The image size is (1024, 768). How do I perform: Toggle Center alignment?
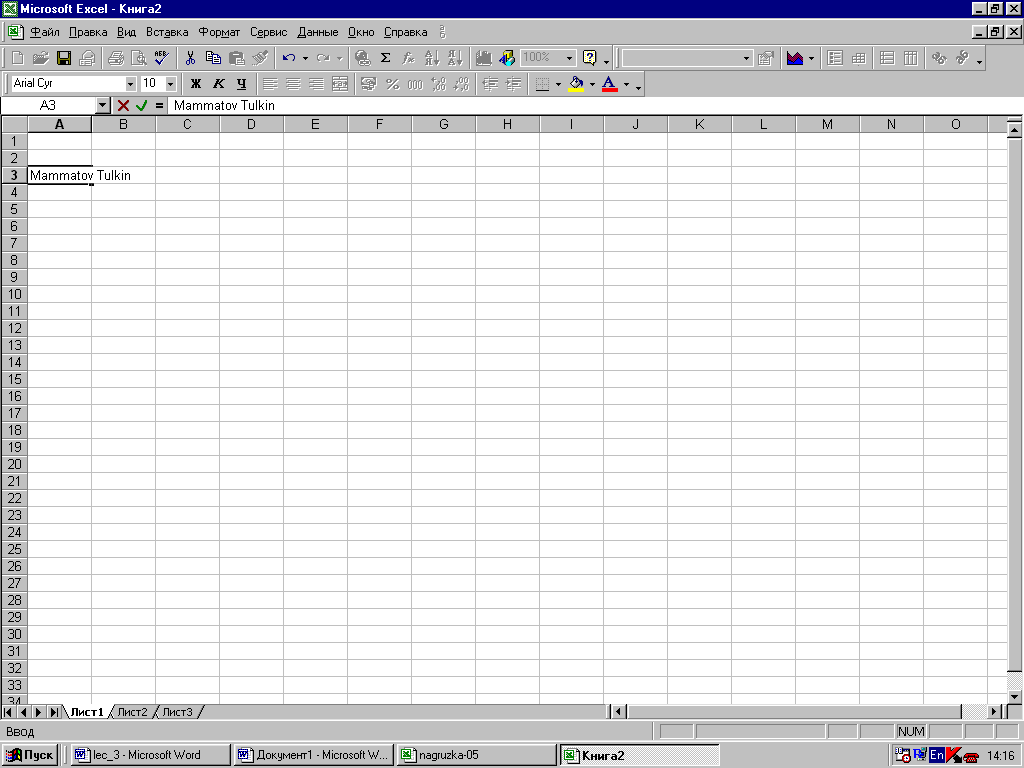[x=293, y=84]
